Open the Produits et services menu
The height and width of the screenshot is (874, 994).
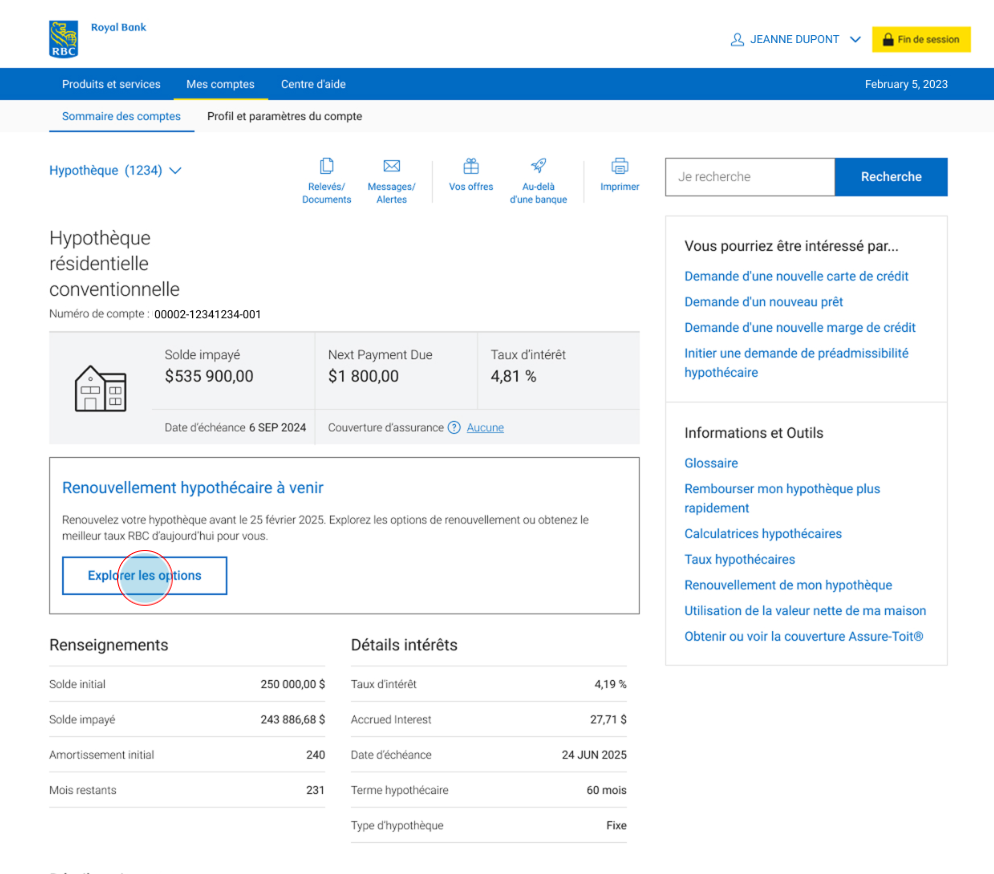point(111,84)
